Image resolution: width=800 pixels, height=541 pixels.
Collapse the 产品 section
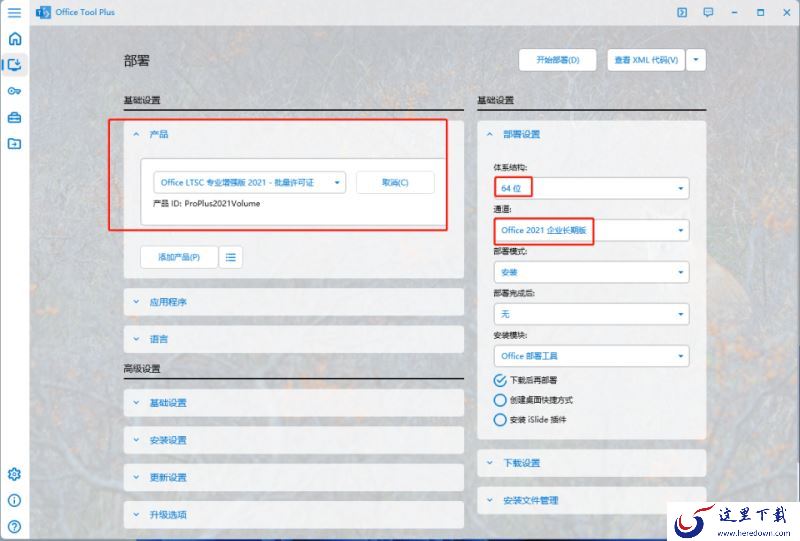[x=293, y=134]
